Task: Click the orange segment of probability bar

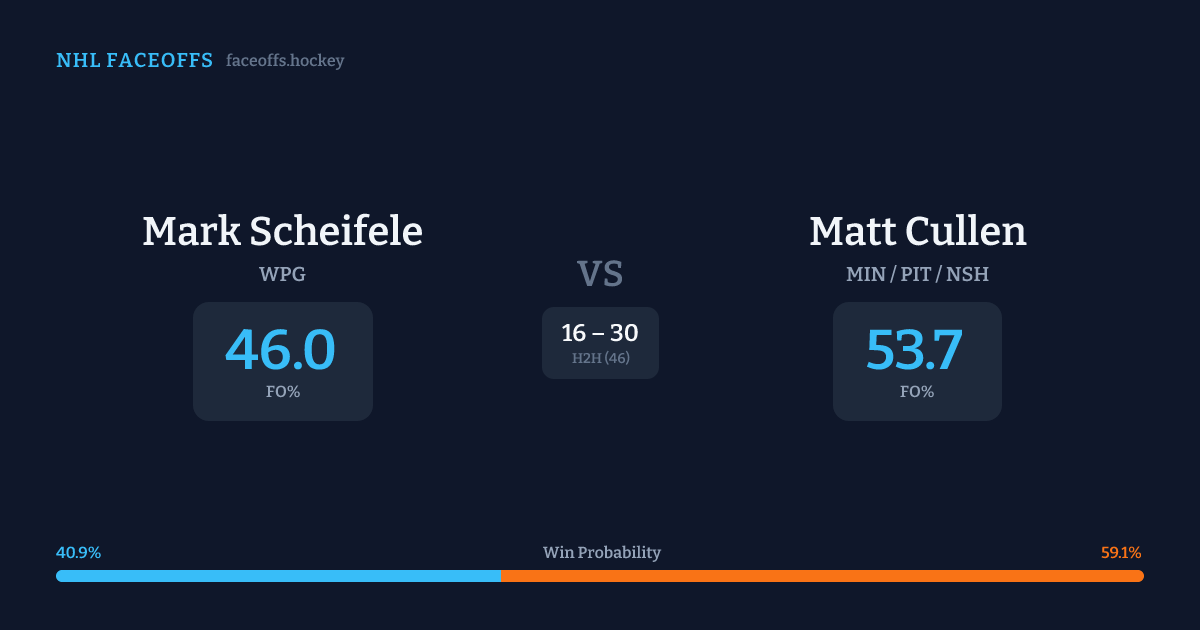Action: click(x=822, y=576)
